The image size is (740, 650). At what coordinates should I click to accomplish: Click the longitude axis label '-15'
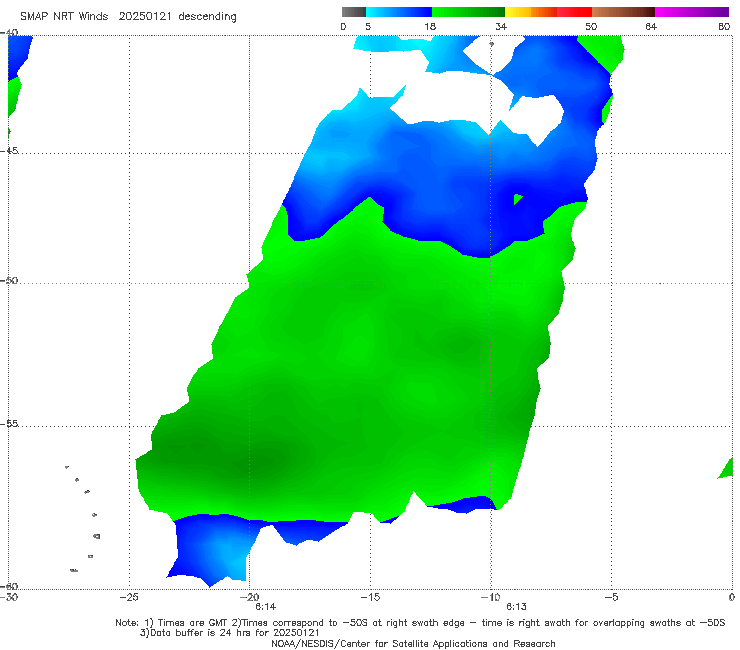[x=370, y=597]
